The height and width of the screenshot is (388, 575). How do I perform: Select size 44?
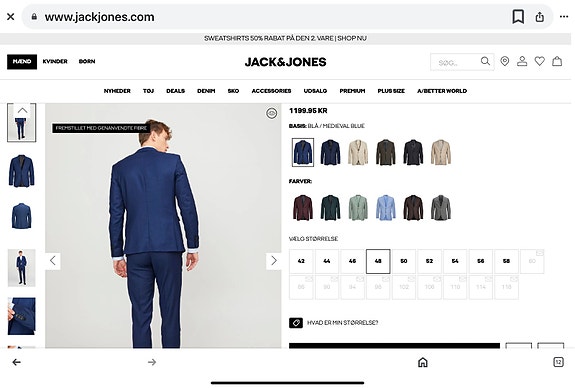pyautogui.click(x=327, y=261)
